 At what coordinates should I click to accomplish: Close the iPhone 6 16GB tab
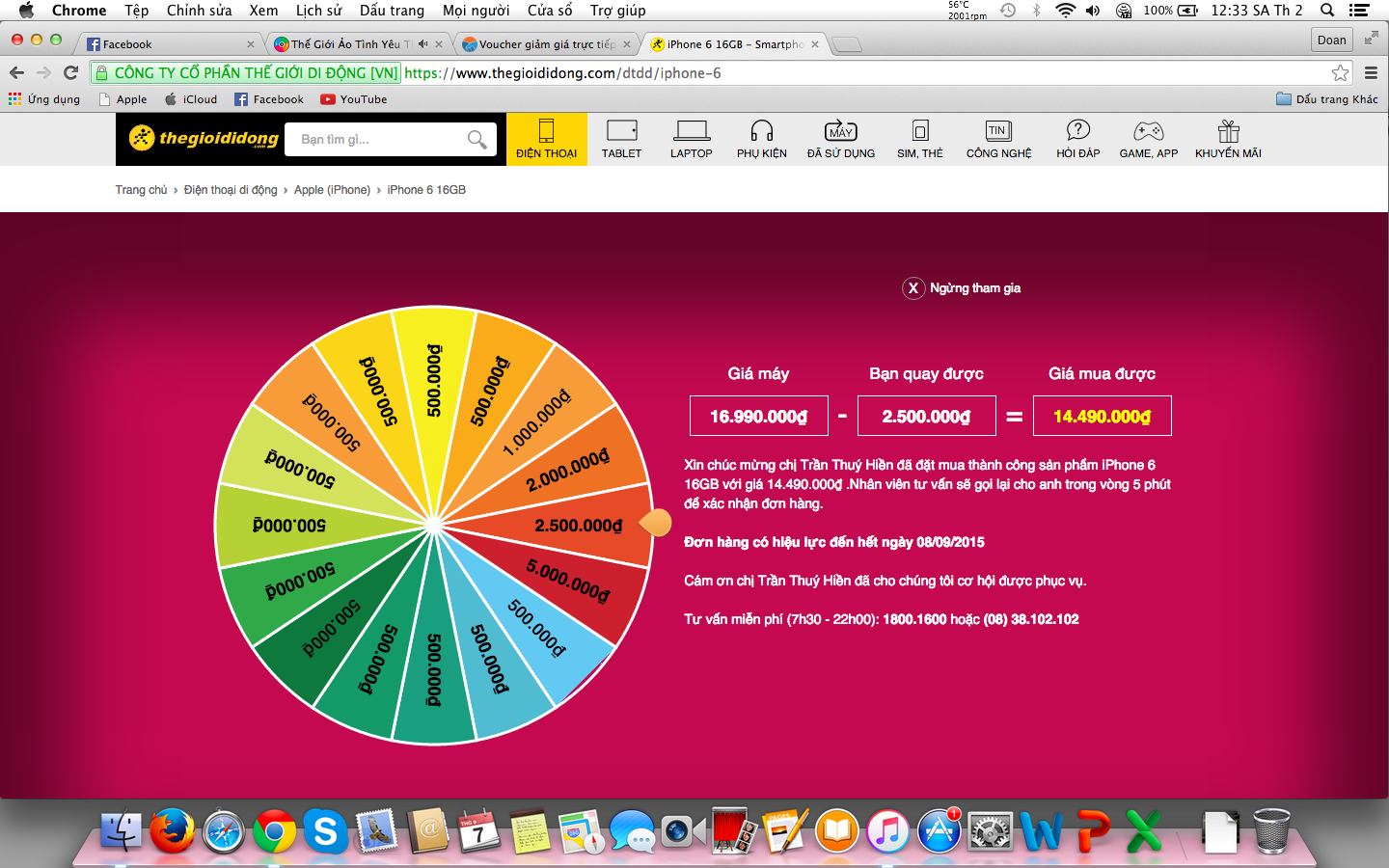(815, 44)
